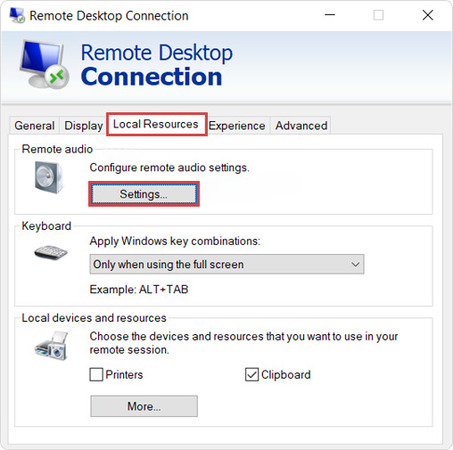Image resolution: width=453 pixels, height=450 pixels.
Task: Click the keyboard icon
Action: [51, 252]
